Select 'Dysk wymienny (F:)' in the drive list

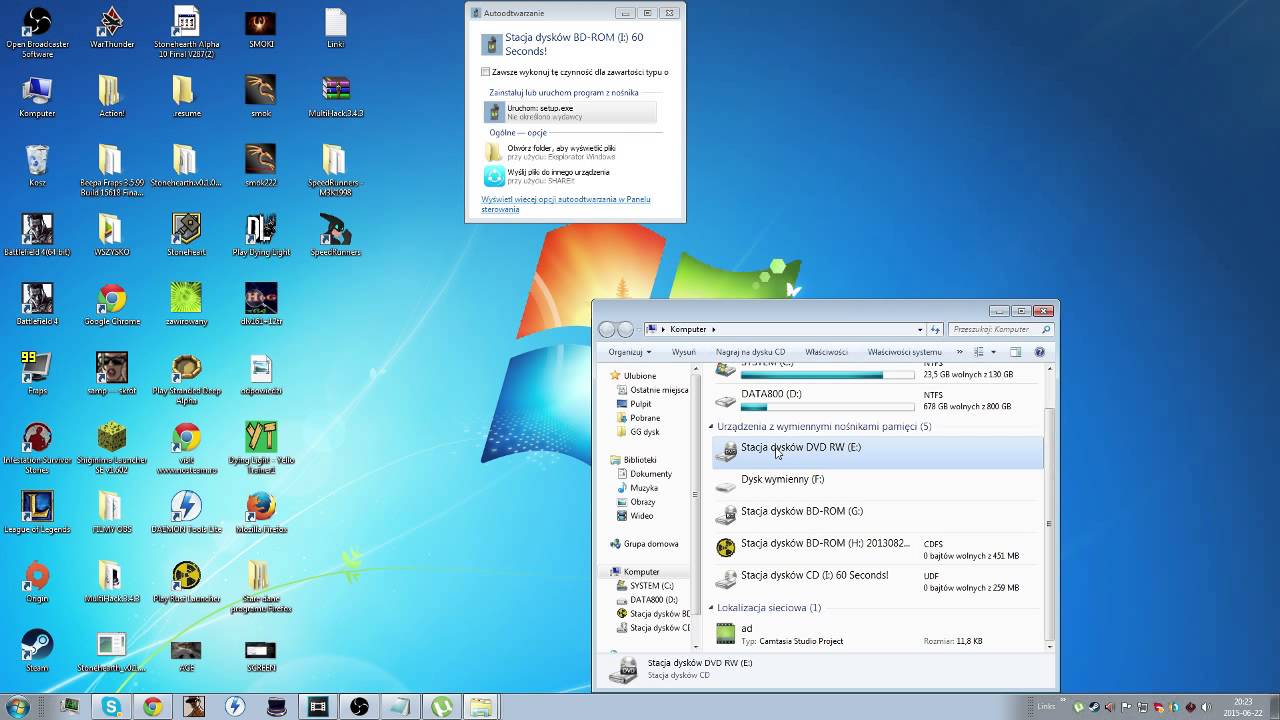(876, 485)
